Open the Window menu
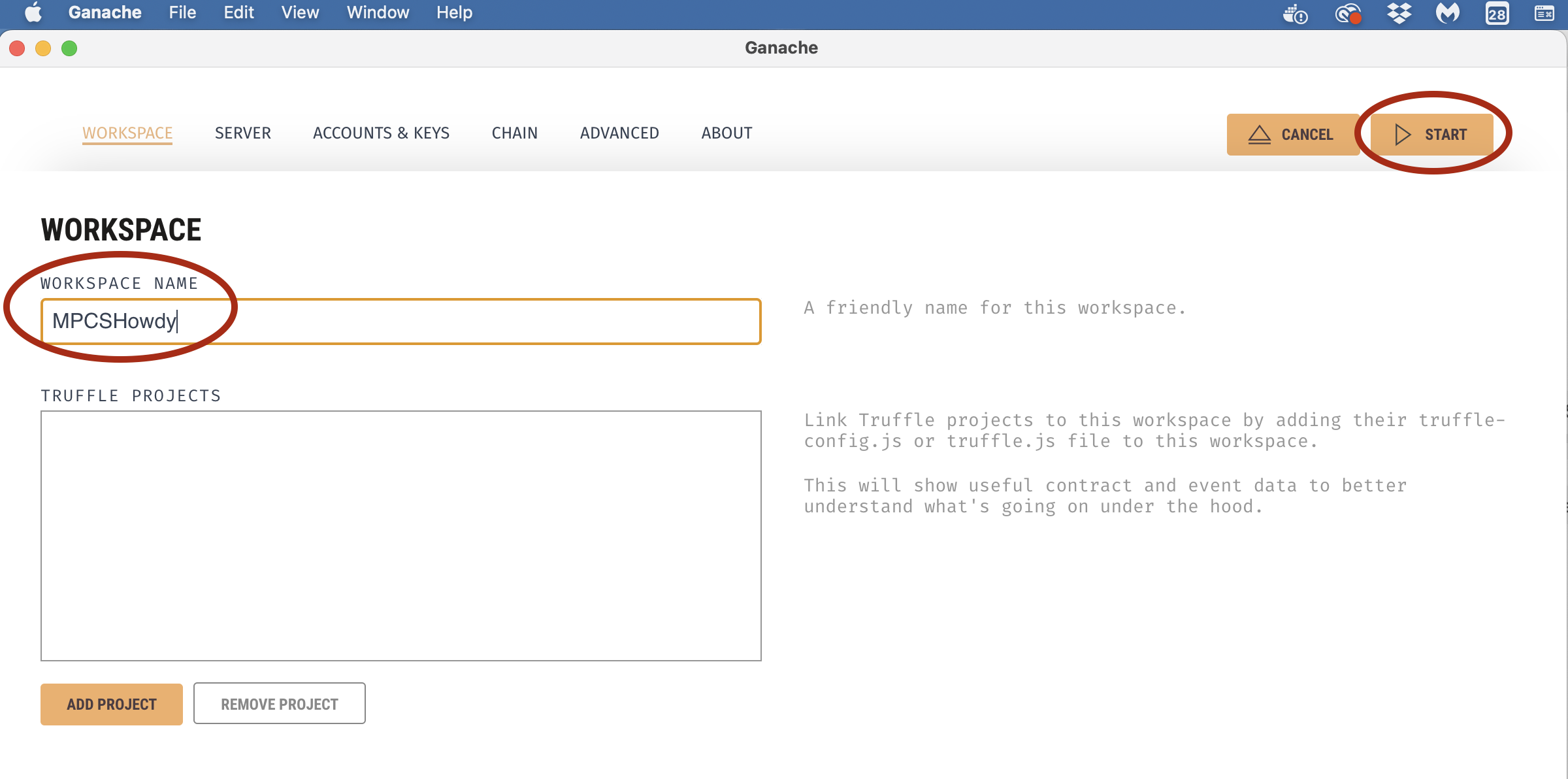This screenshot has height=779, width=1568. click(x=378, y=12)
